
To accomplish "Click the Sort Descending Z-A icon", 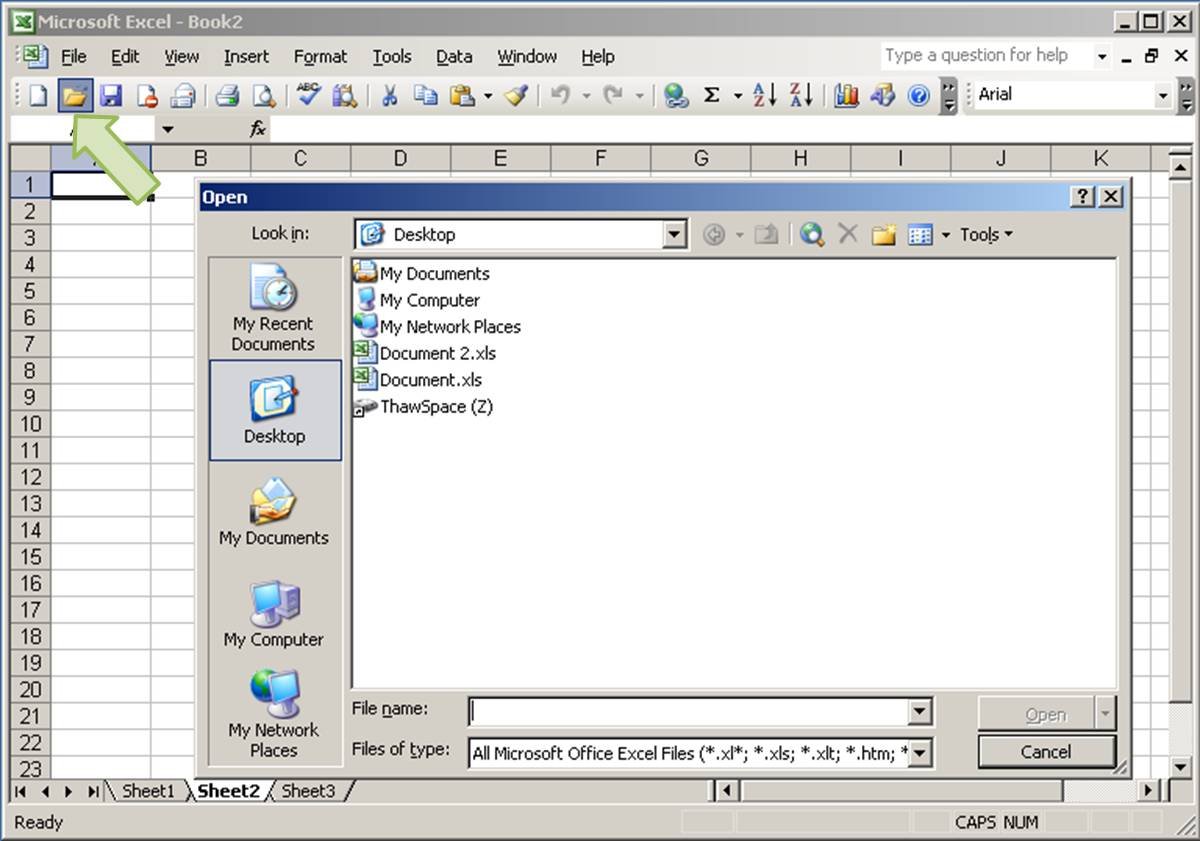I will pyautogui.click(x=801, y=95).
